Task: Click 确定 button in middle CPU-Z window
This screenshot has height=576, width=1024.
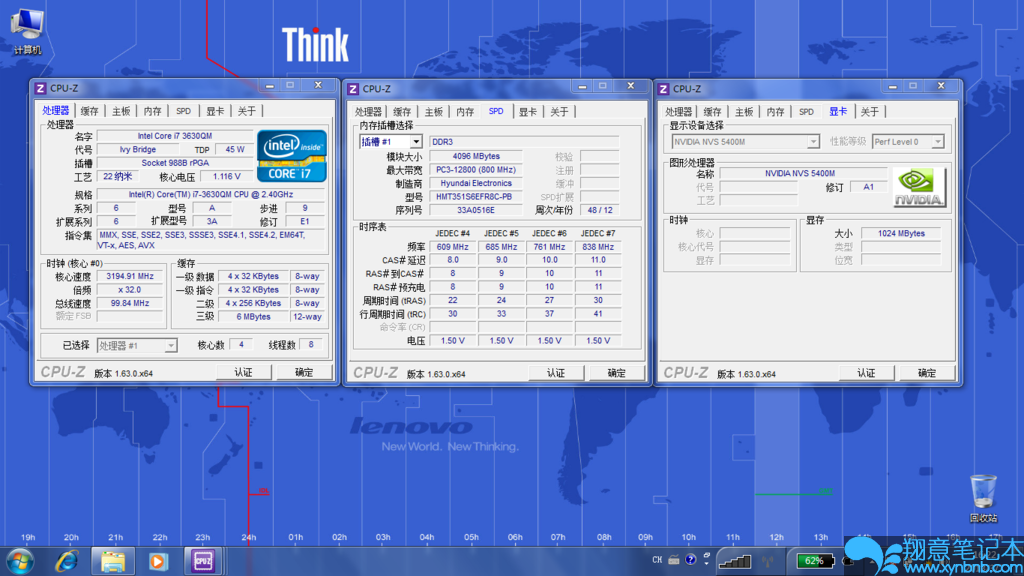Action: 616,373
